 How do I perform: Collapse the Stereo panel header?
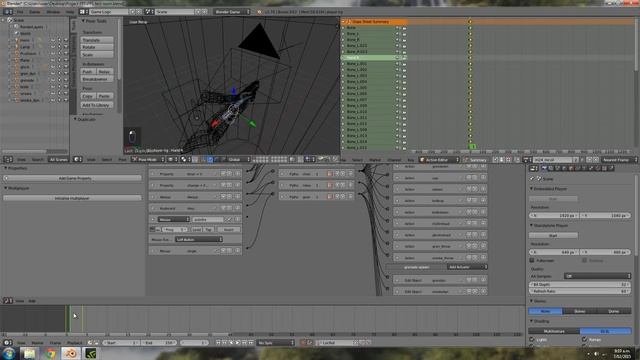pyautogui.click(x=538, y=301)
